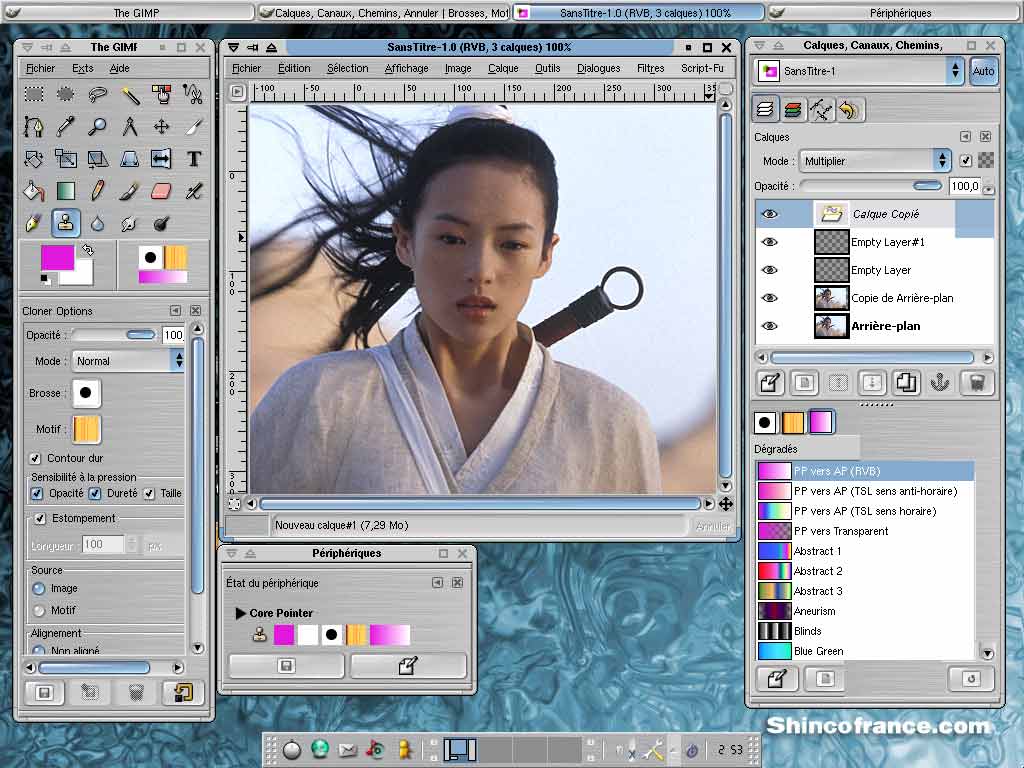Click the Longueur input field
This screenshot has width=1024, height=768.
[x=104, y=545]
